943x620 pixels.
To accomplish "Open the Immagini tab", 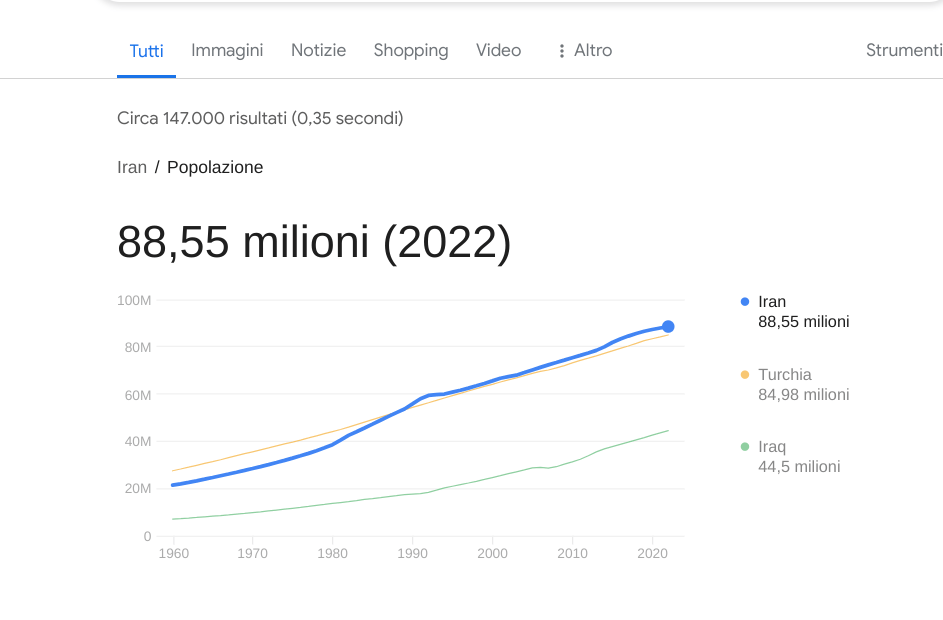I will 227,50.
